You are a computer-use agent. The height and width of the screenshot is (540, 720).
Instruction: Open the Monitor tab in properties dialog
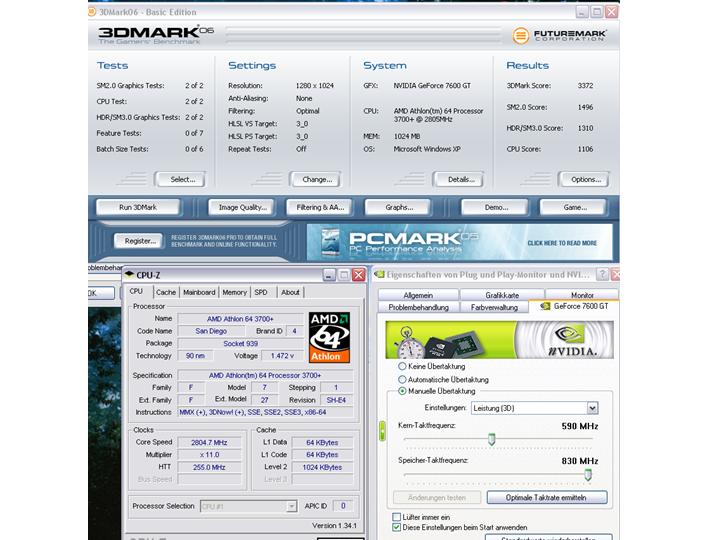(582, 295)
